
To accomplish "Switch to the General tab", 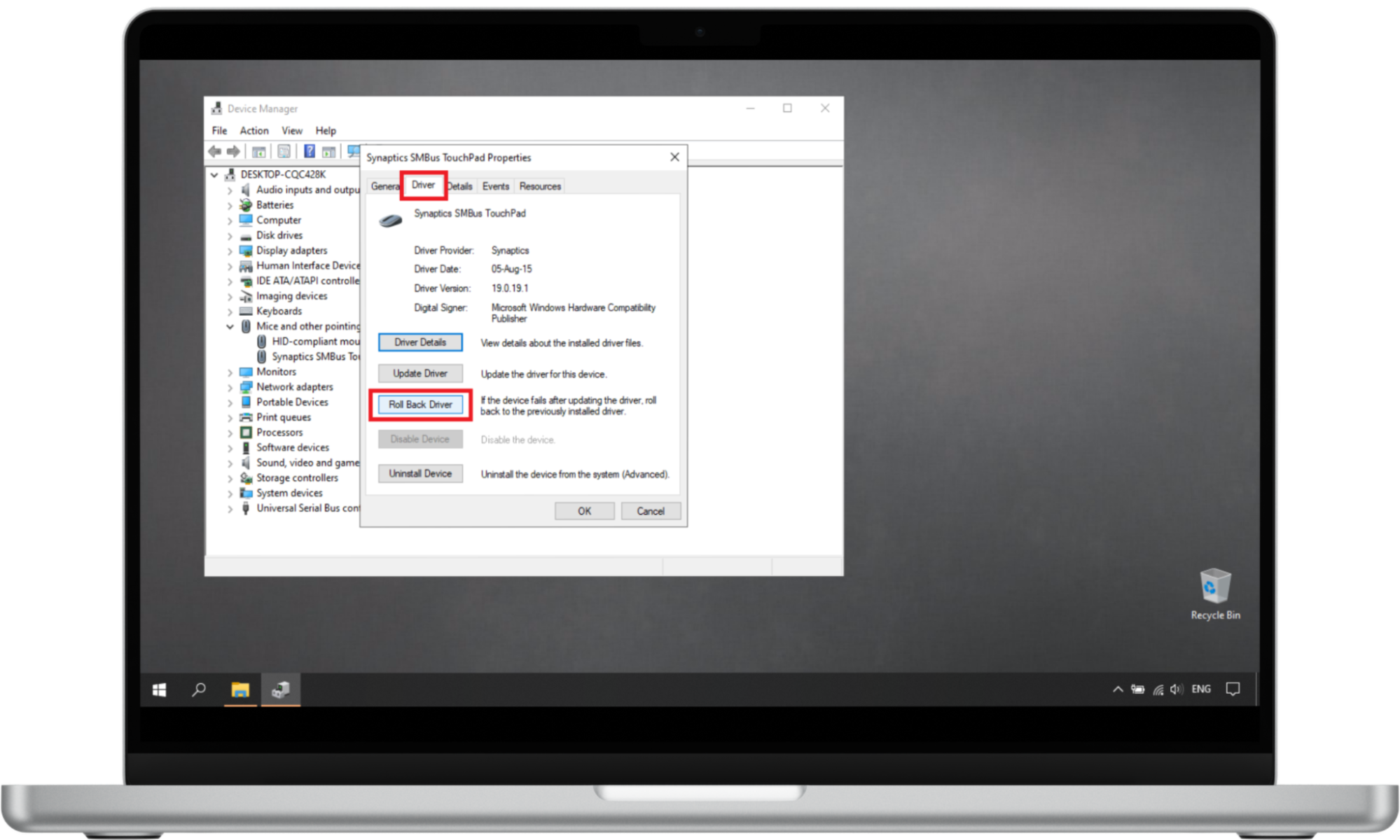I will tap(385, 186).
